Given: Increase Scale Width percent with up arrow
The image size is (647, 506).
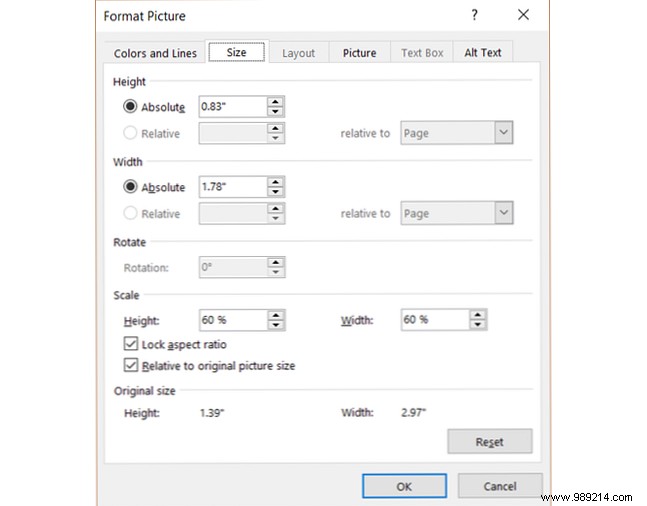Looking at the screenshot, I should tap(477, 315).
